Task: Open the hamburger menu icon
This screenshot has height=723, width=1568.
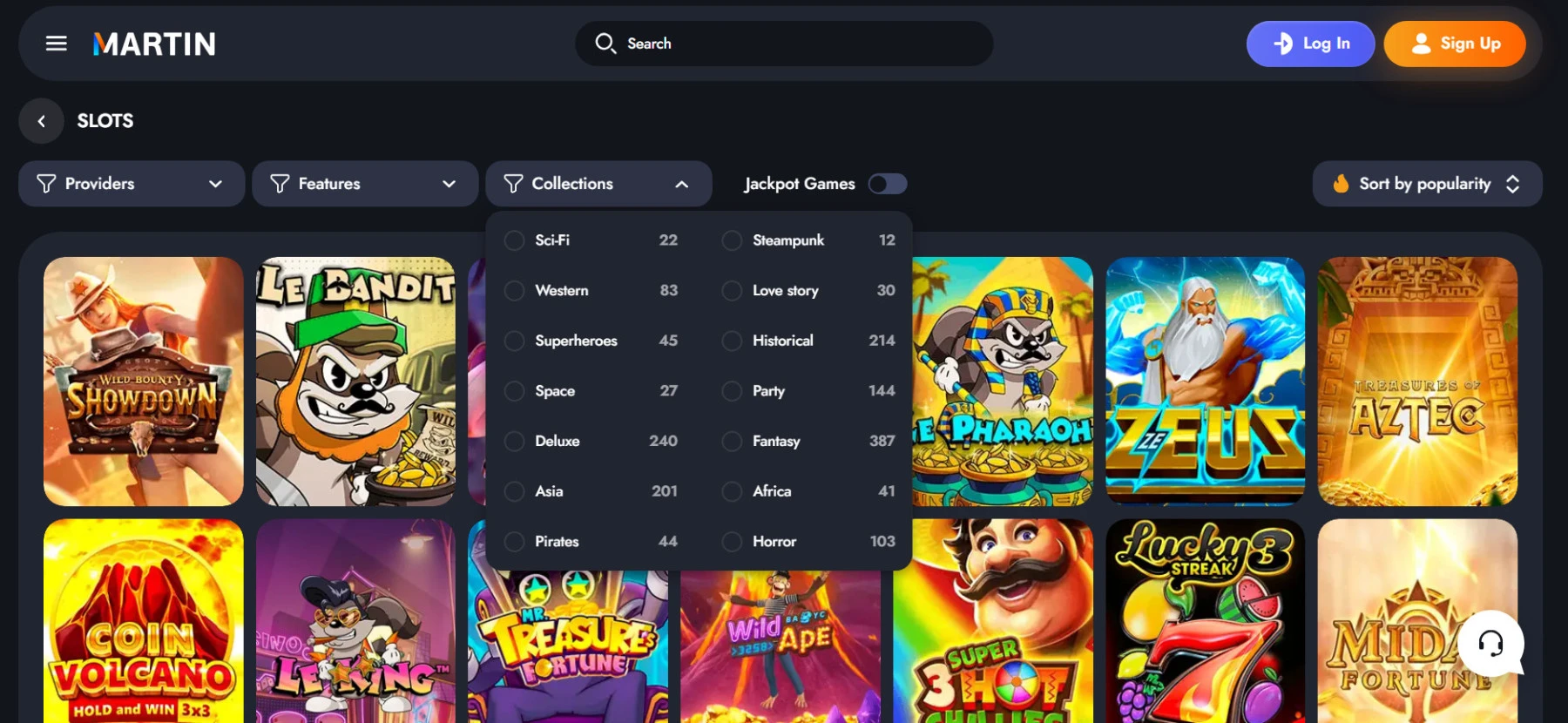Action: (x=57, y=44)
